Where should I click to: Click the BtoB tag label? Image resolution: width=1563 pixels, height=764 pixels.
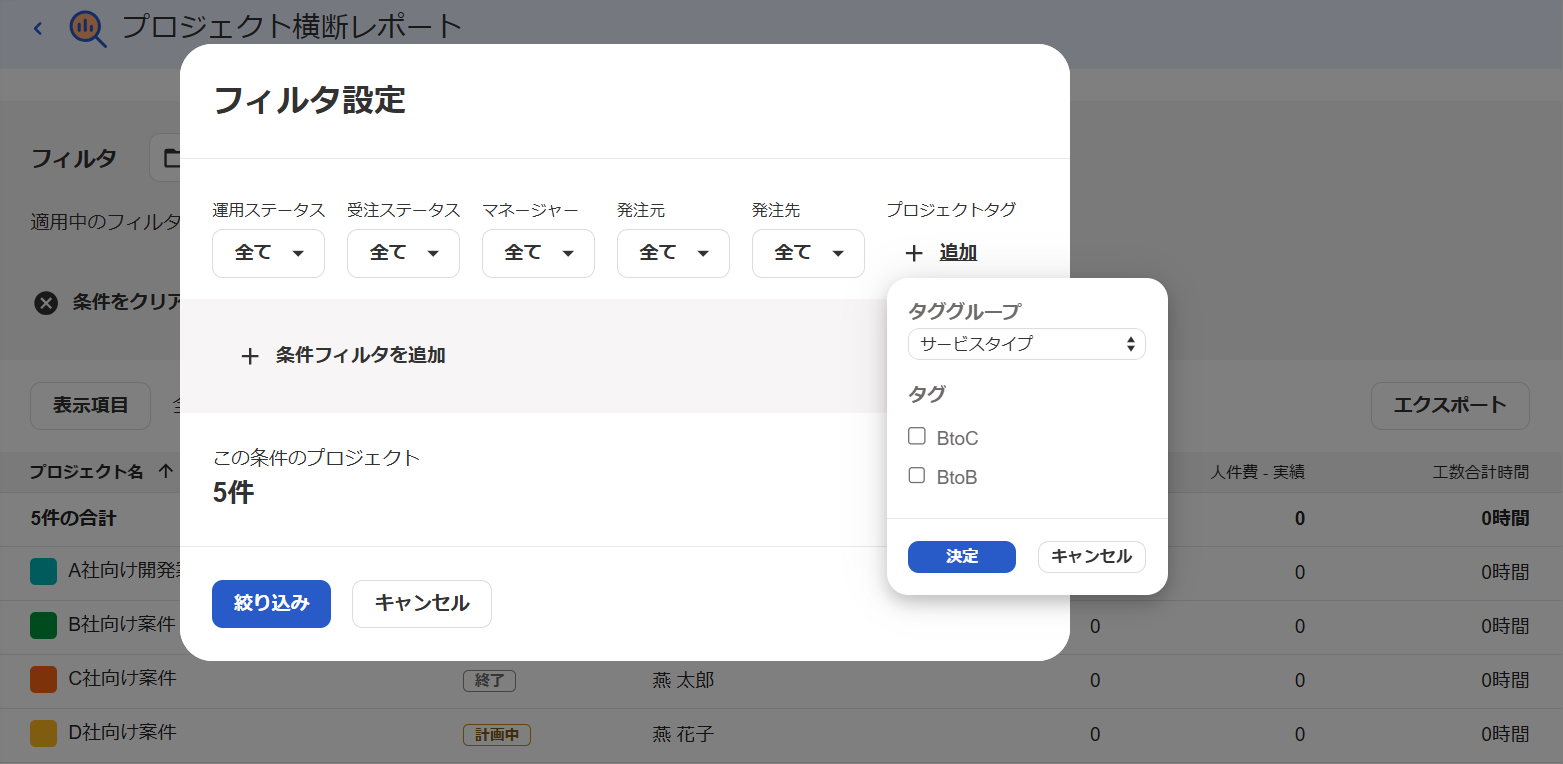click(957, 478)
